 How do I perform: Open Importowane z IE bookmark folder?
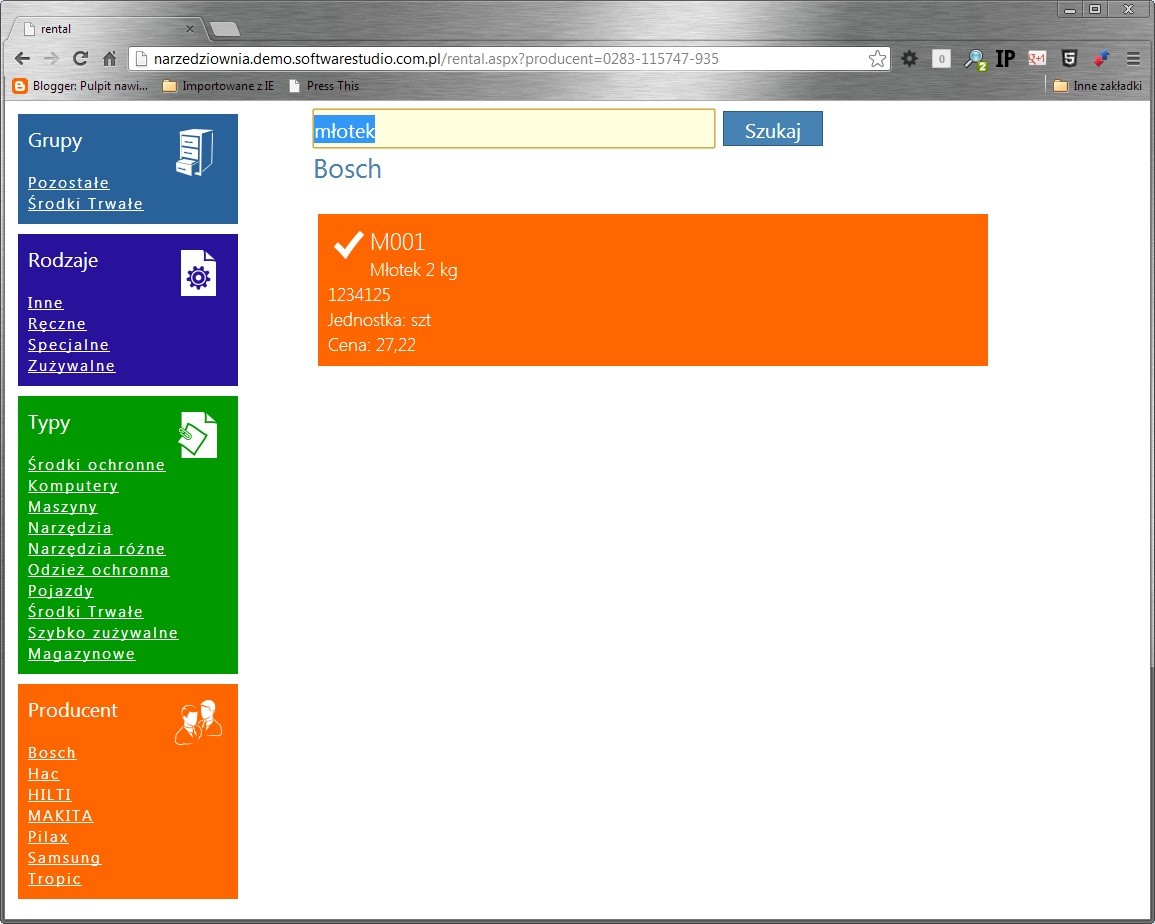(x=218, y=86)
